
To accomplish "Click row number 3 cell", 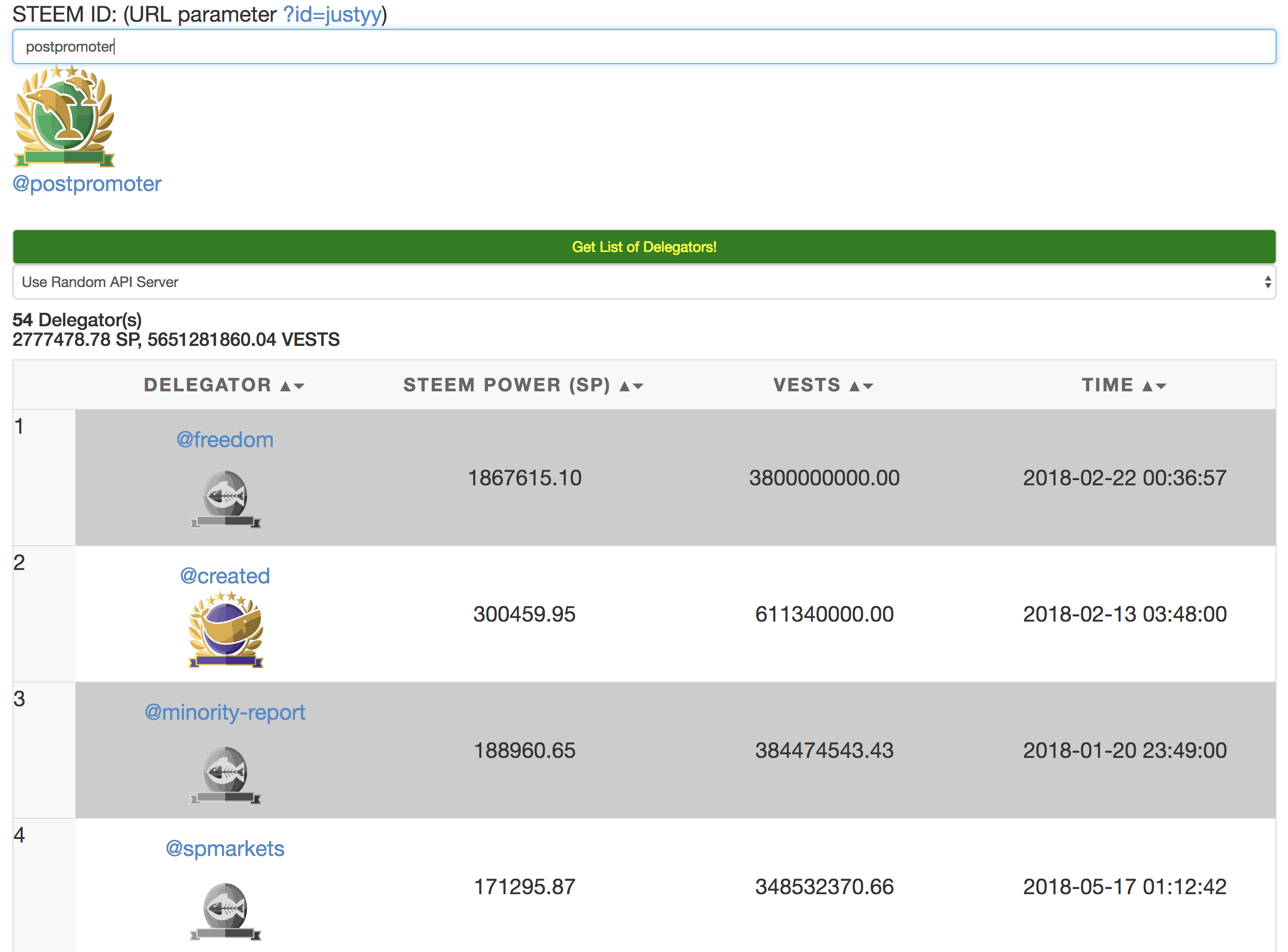I will click(x=44, y=750).
